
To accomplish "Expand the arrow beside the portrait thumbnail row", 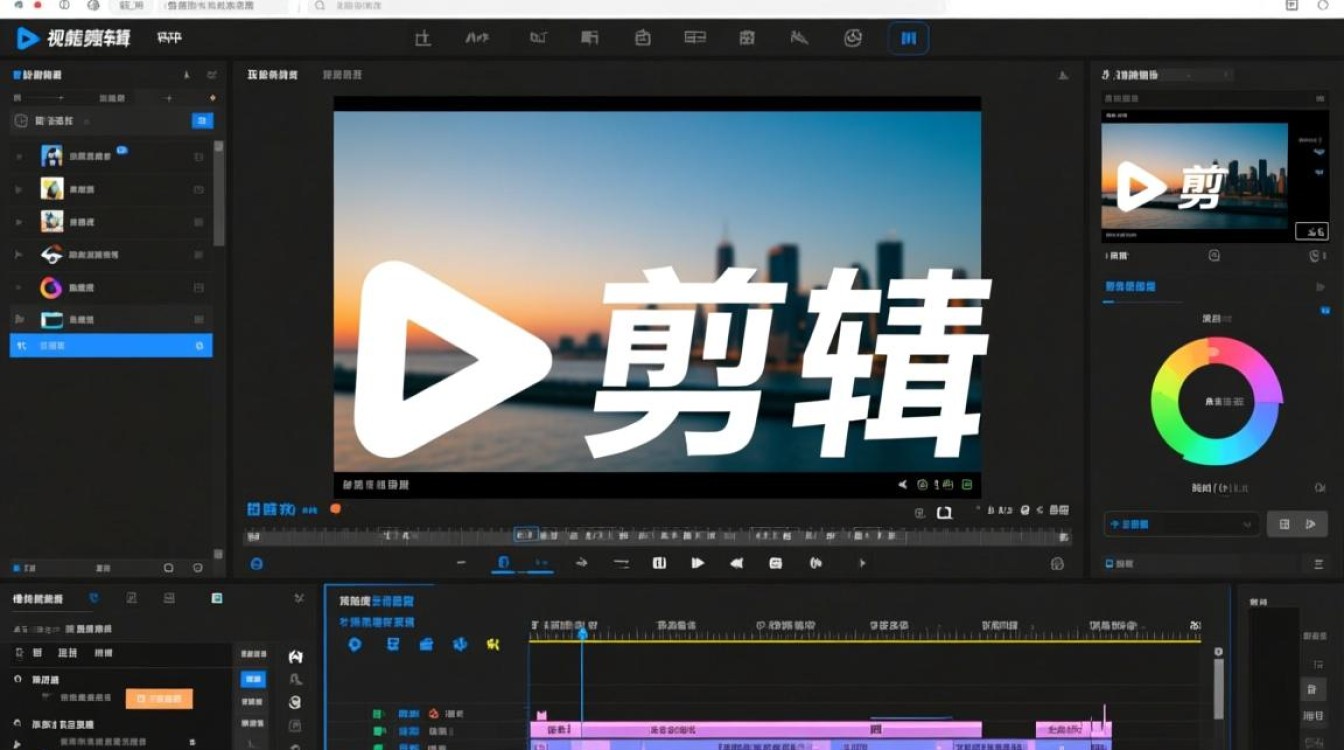I will click(19, 157).
